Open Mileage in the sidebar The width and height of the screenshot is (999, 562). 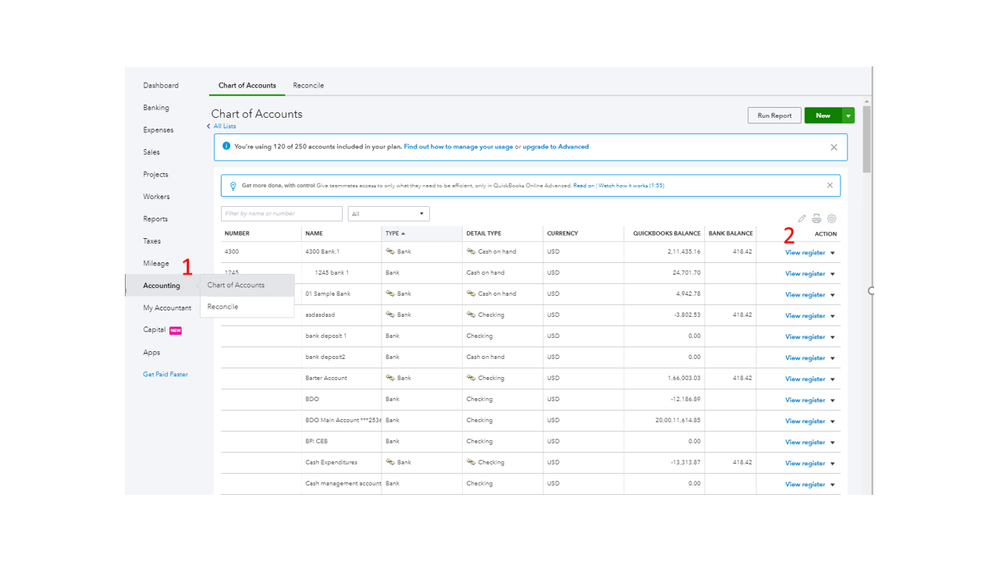point(156,263)
